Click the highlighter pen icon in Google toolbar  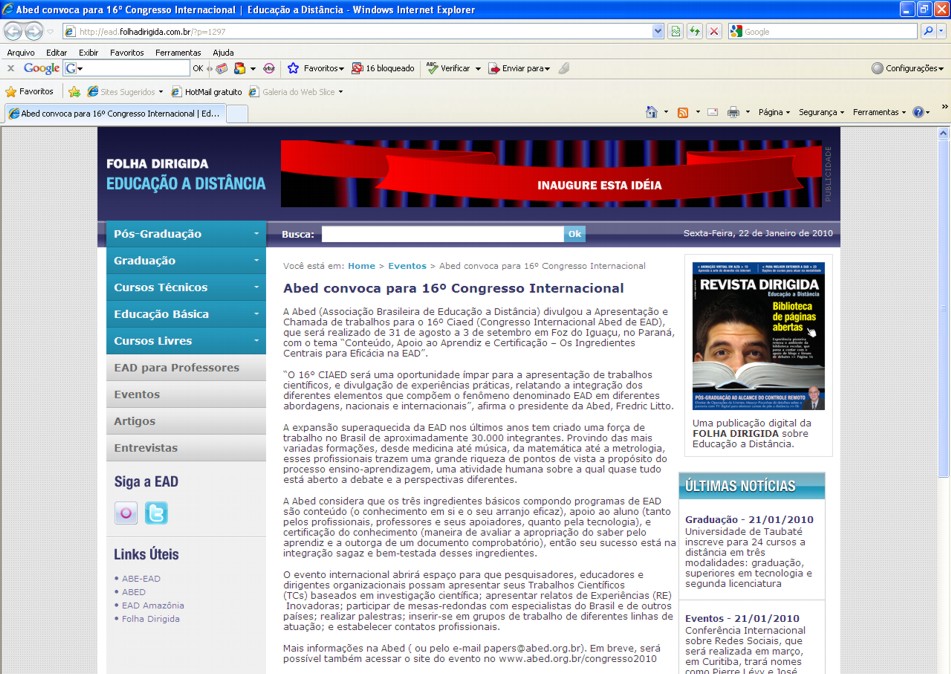[565, 69]
